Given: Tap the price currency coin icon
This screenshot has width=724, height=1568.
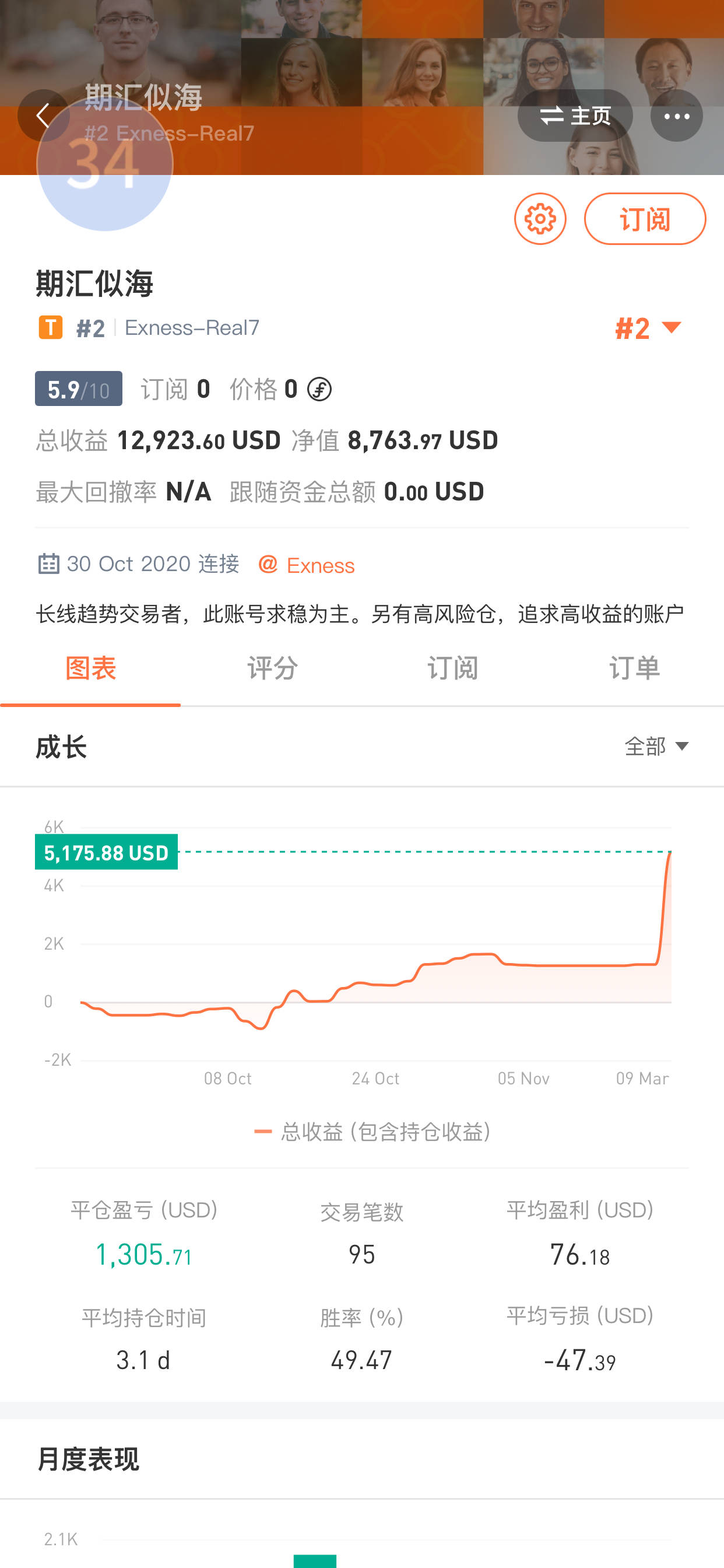Looking at the screenshot, I should coord(319,389).
